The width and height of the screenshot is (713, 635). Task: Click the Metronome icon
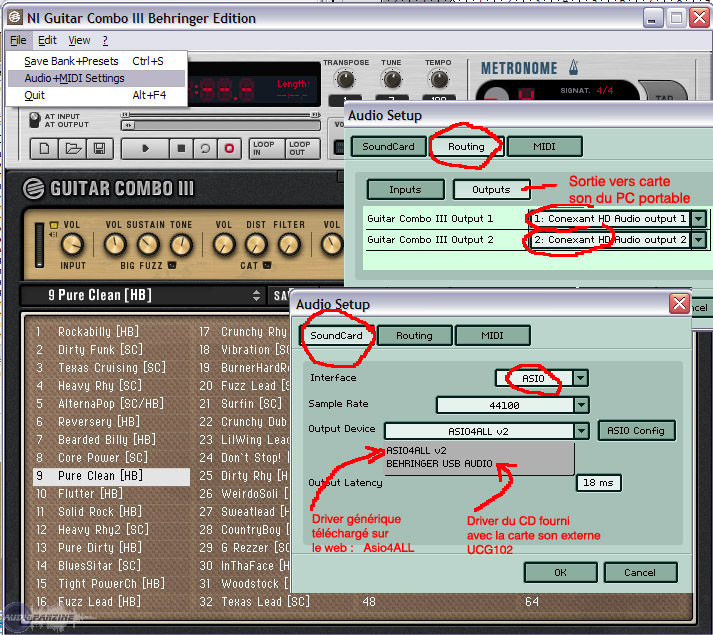(573, 67)
